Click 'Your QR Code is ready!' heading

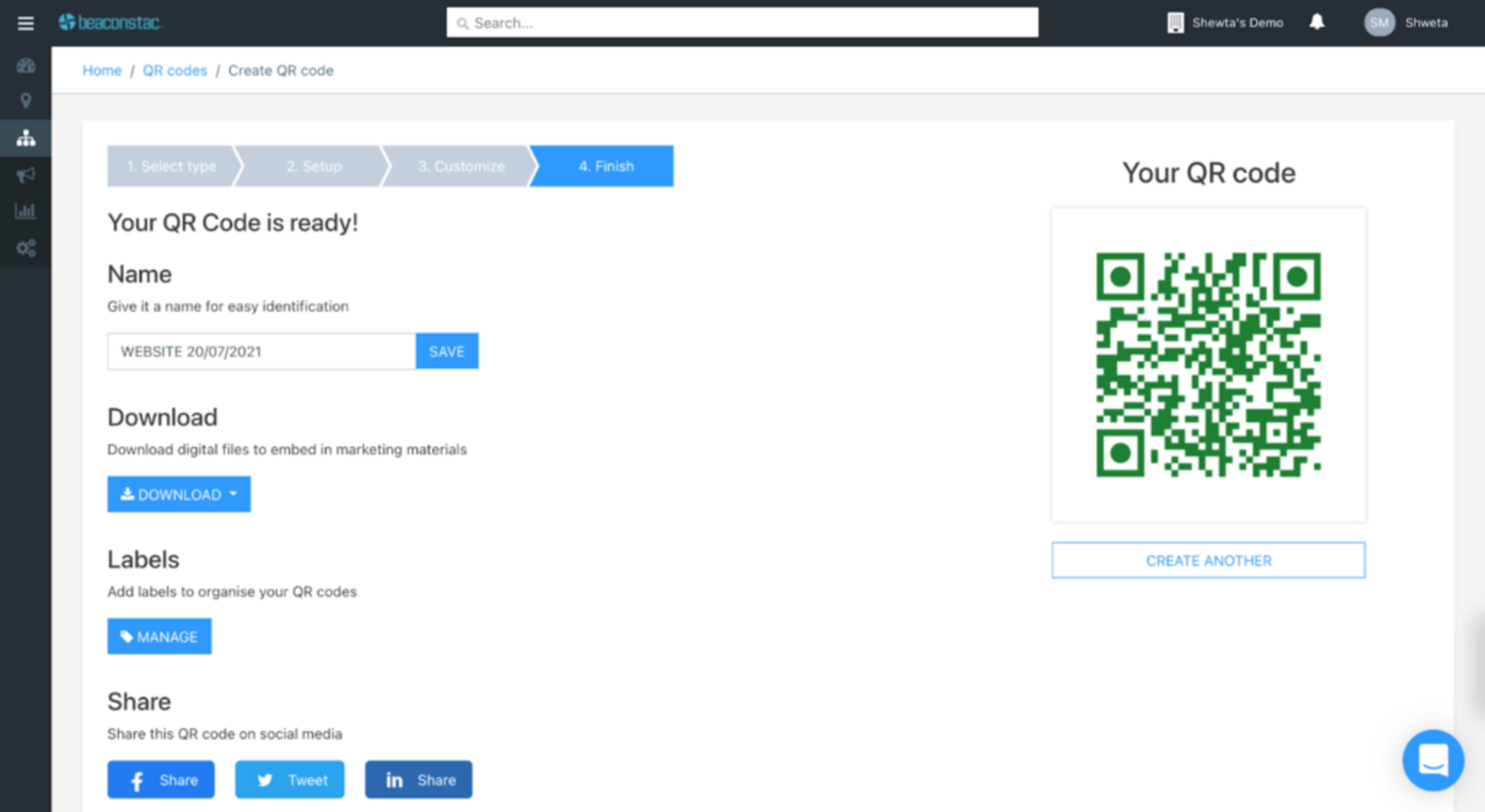[233, 222]
